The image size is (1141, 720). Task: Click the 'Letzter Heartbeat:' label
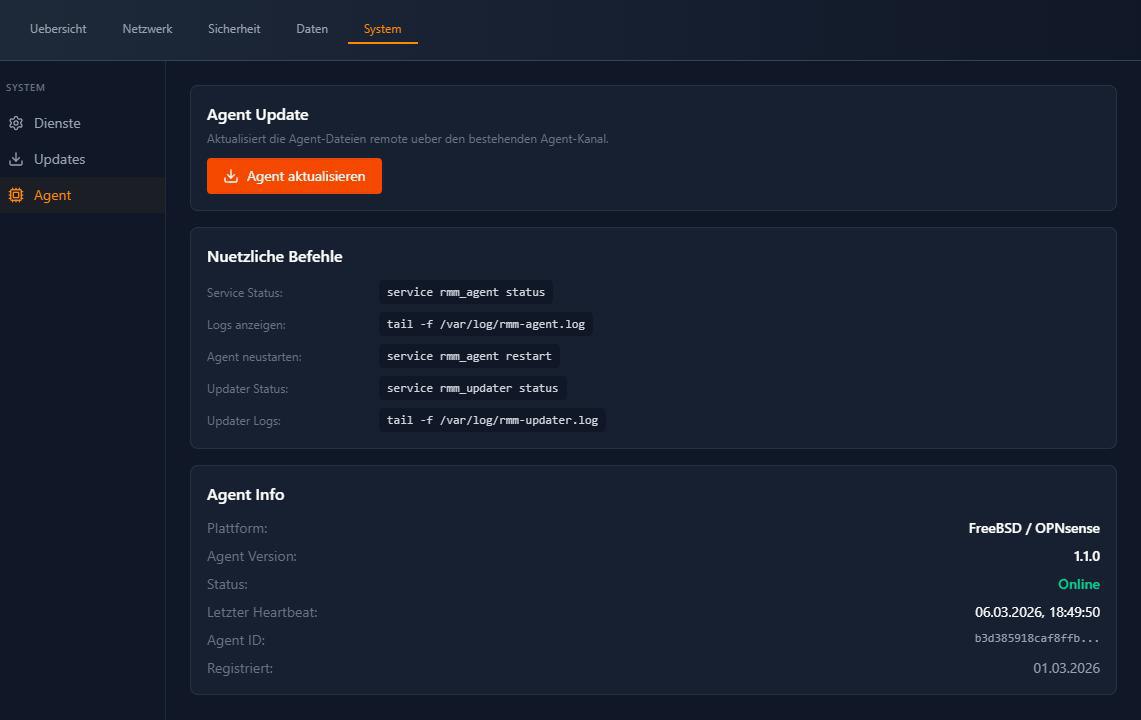262,612
